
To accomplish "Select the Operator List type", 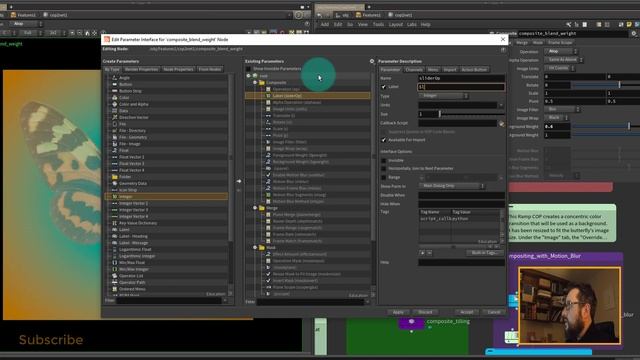I will pyautogui.click(x=131, y=276).
